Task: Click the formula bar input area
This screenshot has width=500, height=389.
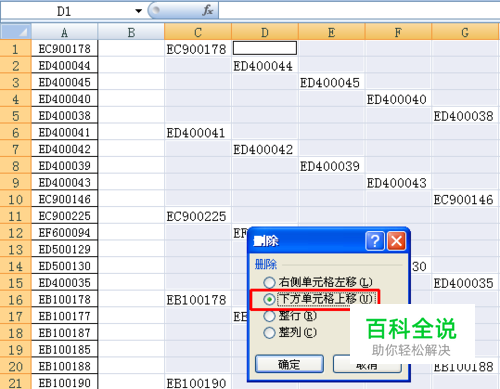Action: click(x=359, y=11)
